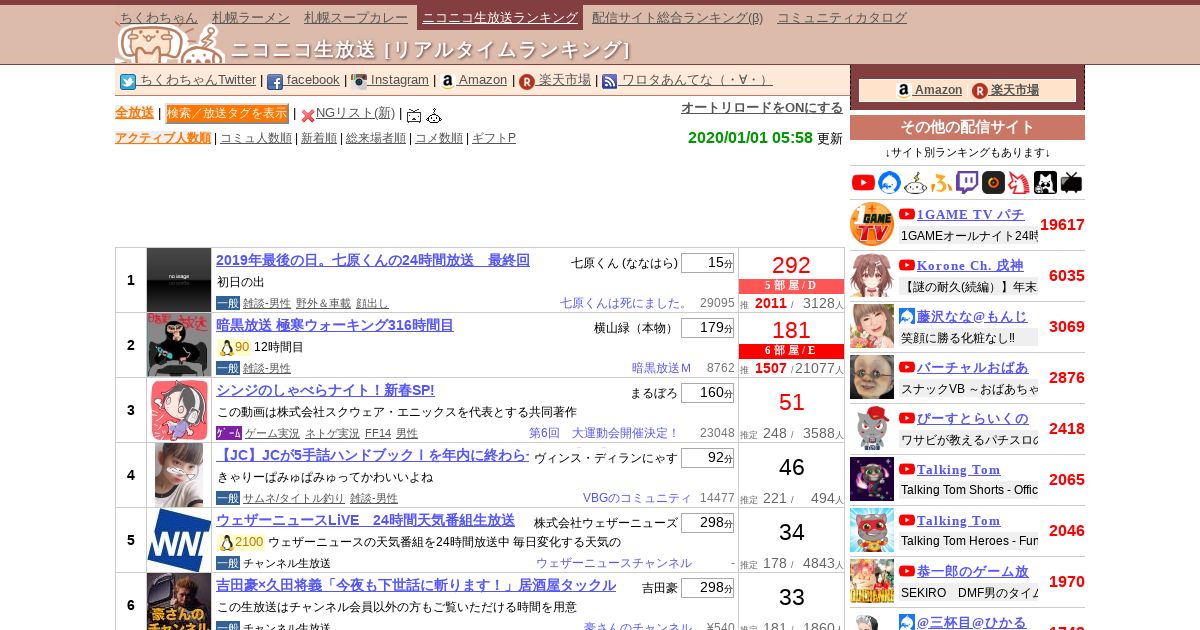This screenshot has height=630, width=1200.
Task: Click the 15分 elapsed time field
Action: tap(707, 263)
